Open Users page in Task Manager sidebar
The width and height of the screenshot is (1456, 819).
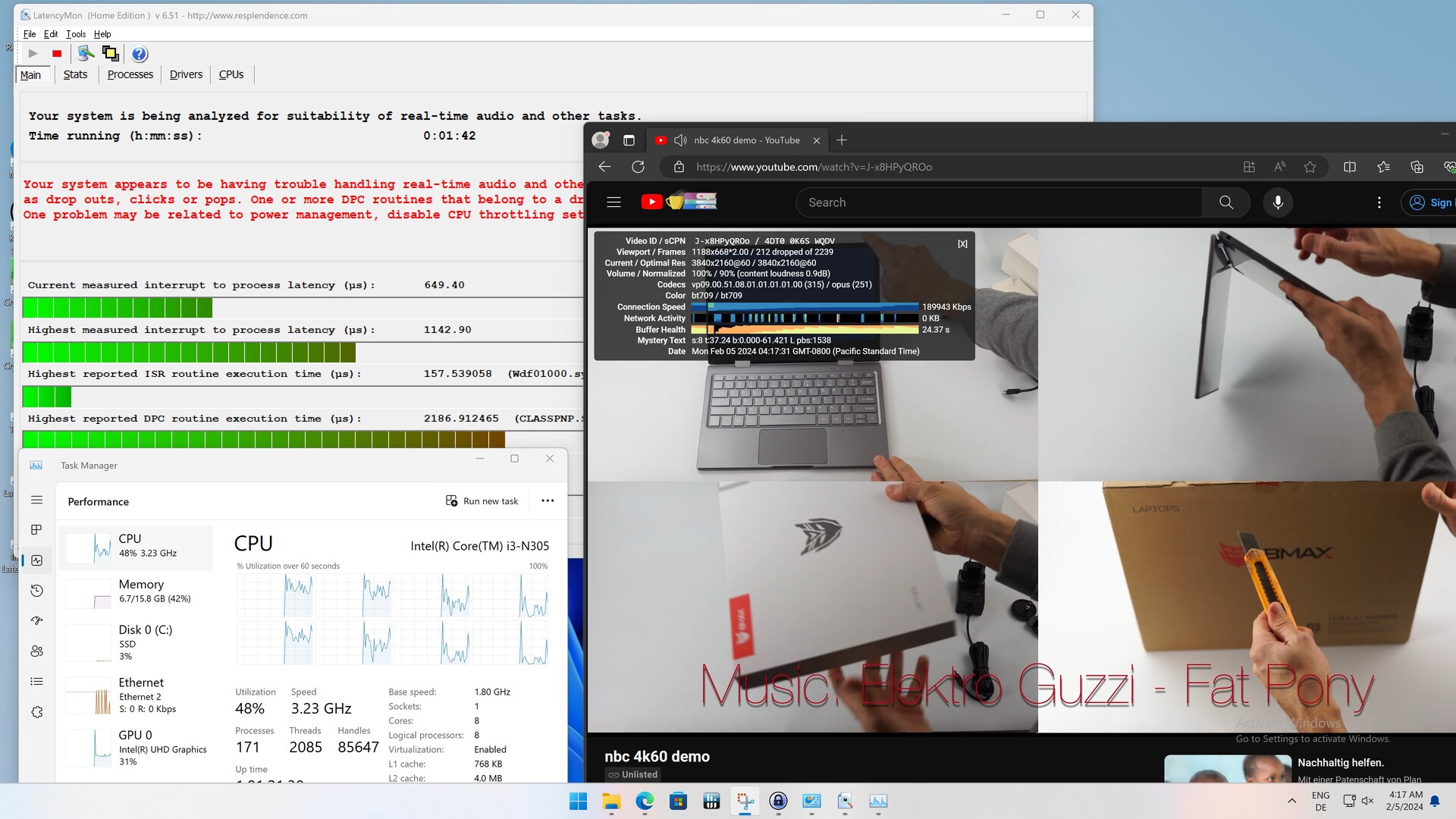click(x=36, y=651)
